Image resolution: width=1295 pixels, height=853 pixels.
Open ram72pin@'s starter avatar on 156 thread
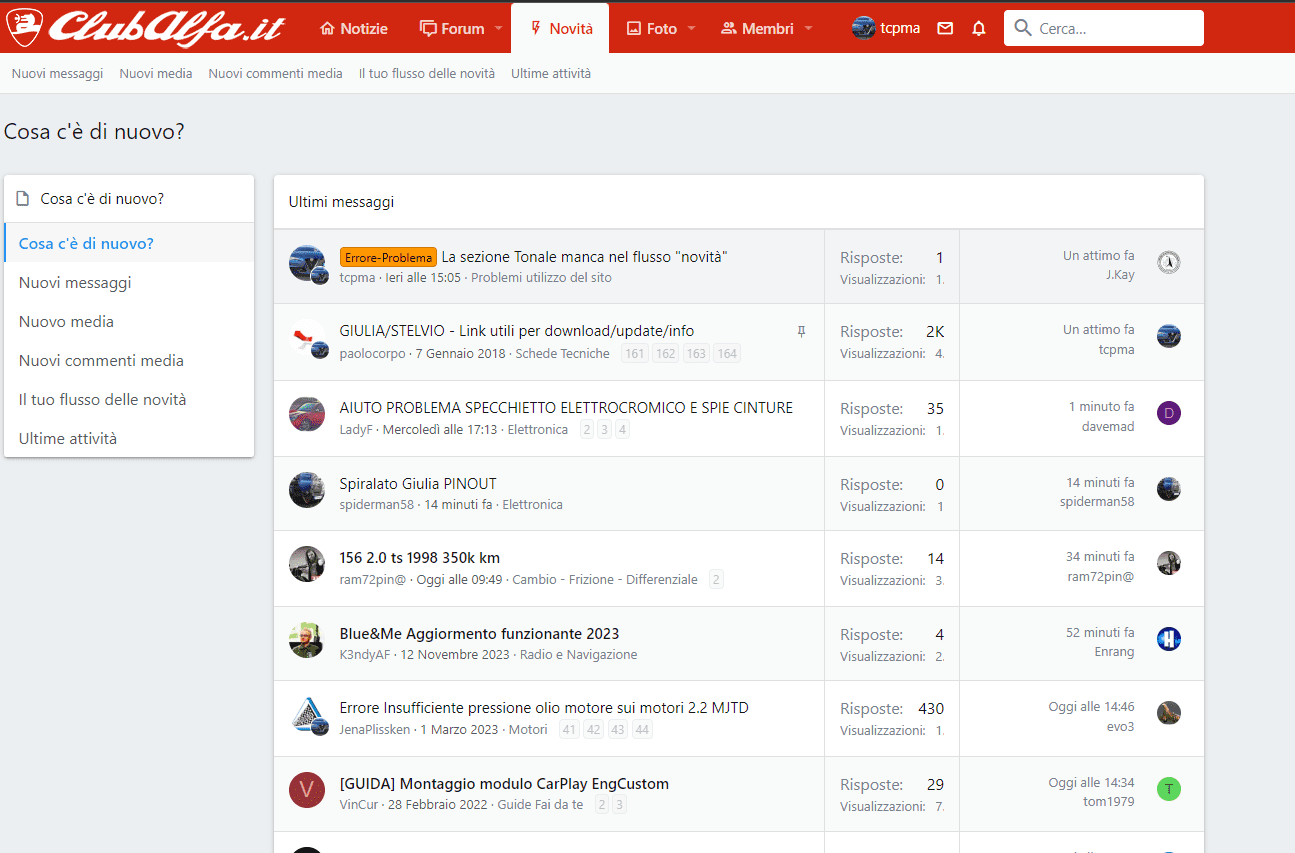307,564
